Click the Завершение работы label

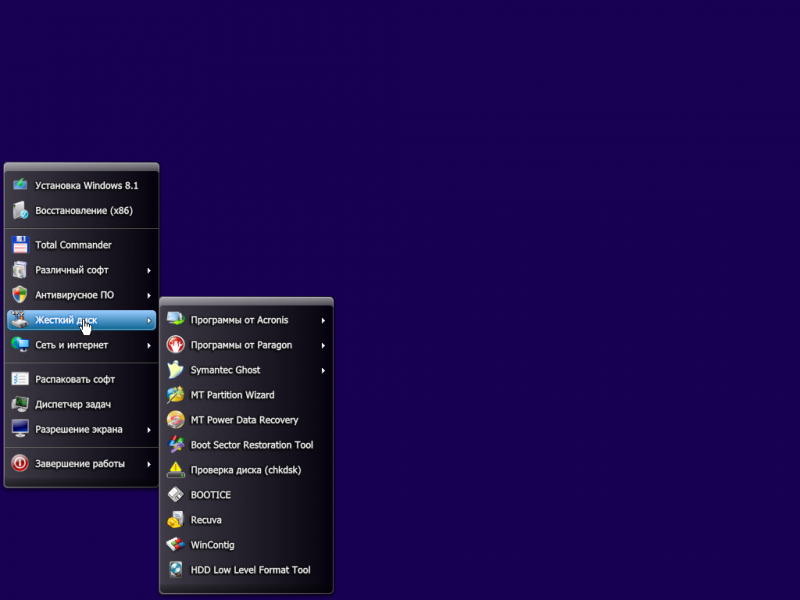click(80, 464)
